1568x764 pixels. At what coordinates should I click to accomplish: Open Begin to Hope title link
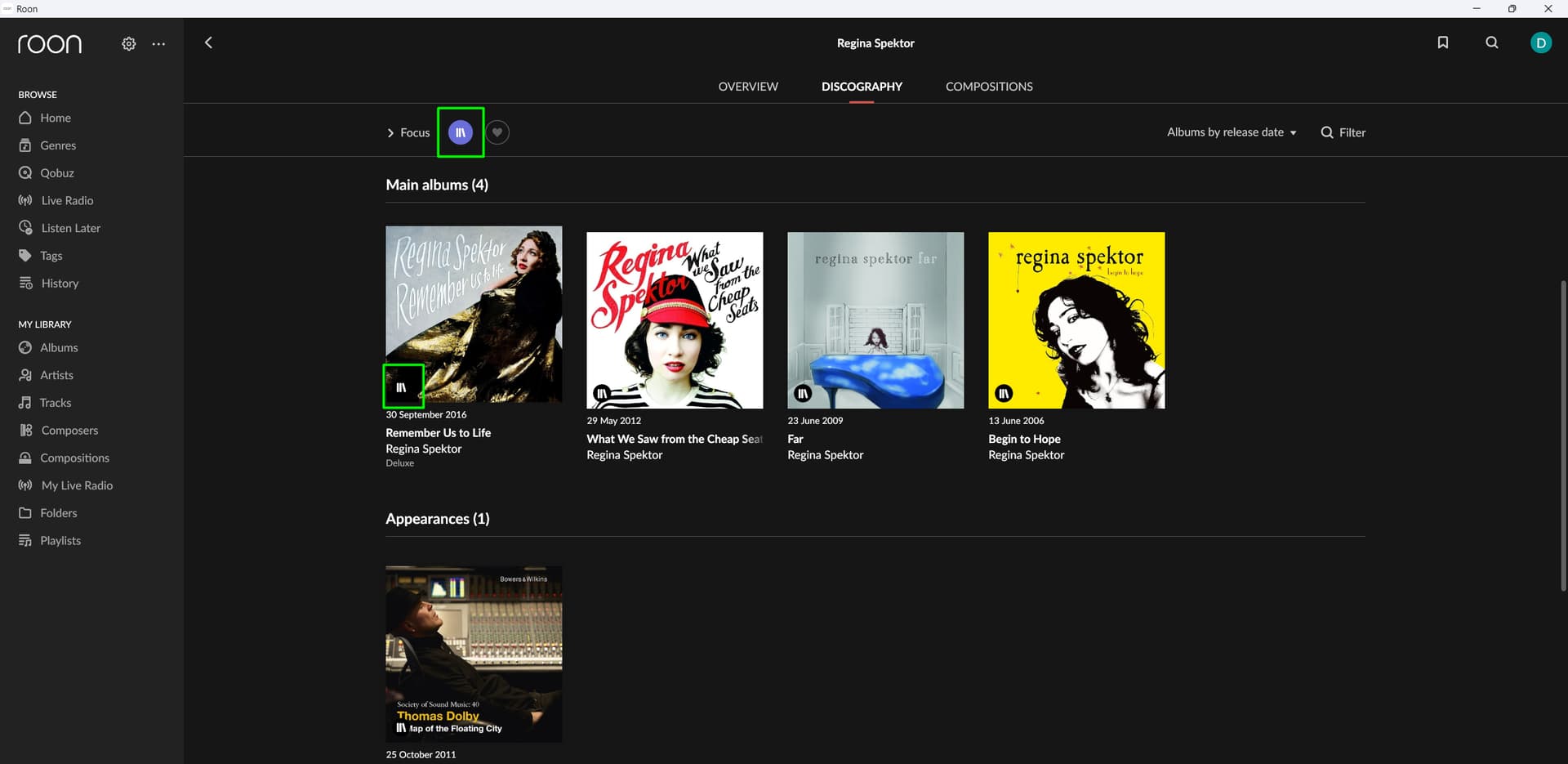pos(1024,440)
